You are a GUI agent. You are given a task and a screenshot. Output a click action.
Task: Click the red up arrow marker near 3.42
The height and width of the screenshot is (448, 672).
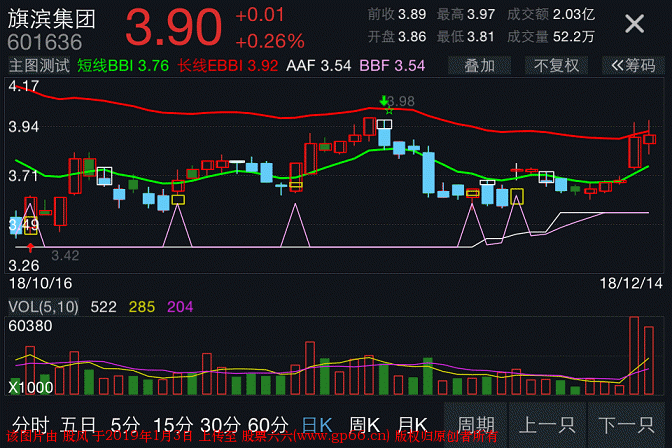pos(30,247)
